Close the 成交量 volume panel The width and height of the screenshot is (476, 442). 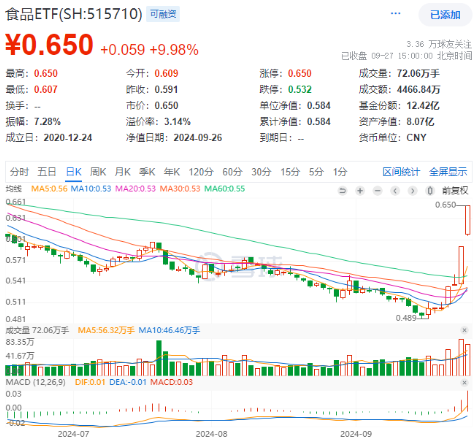tap(464, 330)
